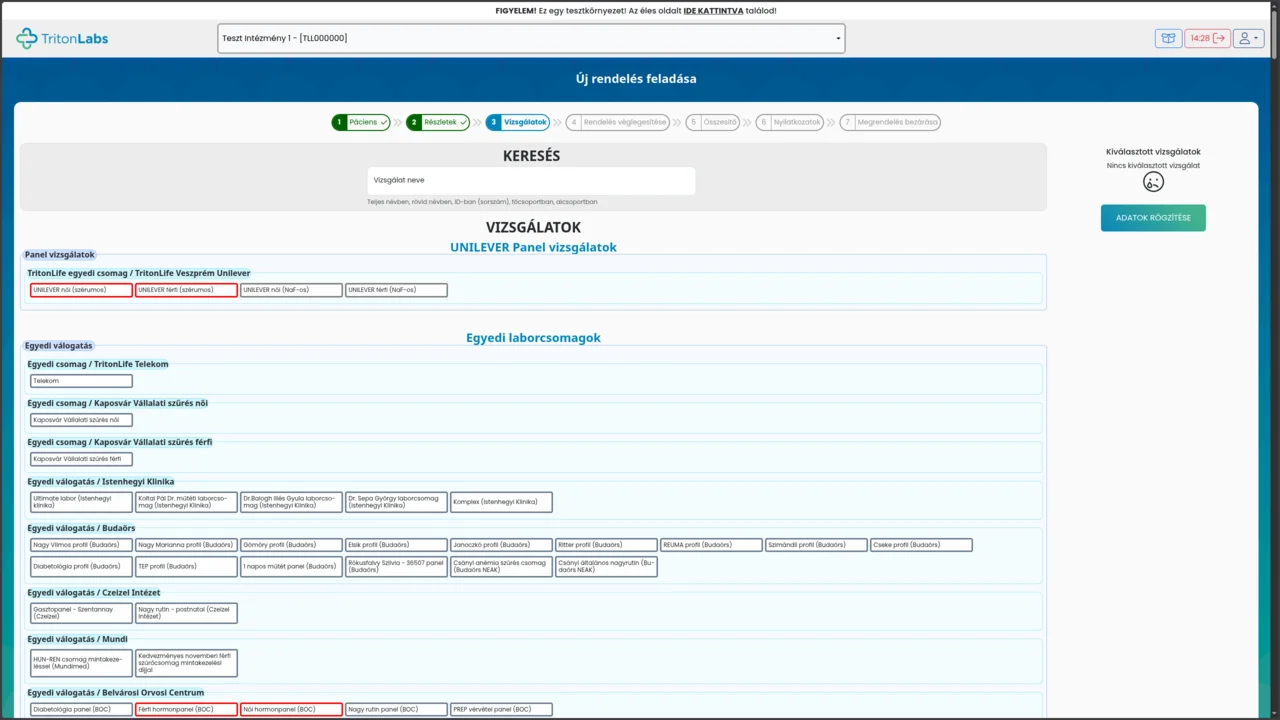
Task: Select Női hormonpanel (BOC)
Action: (x=291, y=709)
